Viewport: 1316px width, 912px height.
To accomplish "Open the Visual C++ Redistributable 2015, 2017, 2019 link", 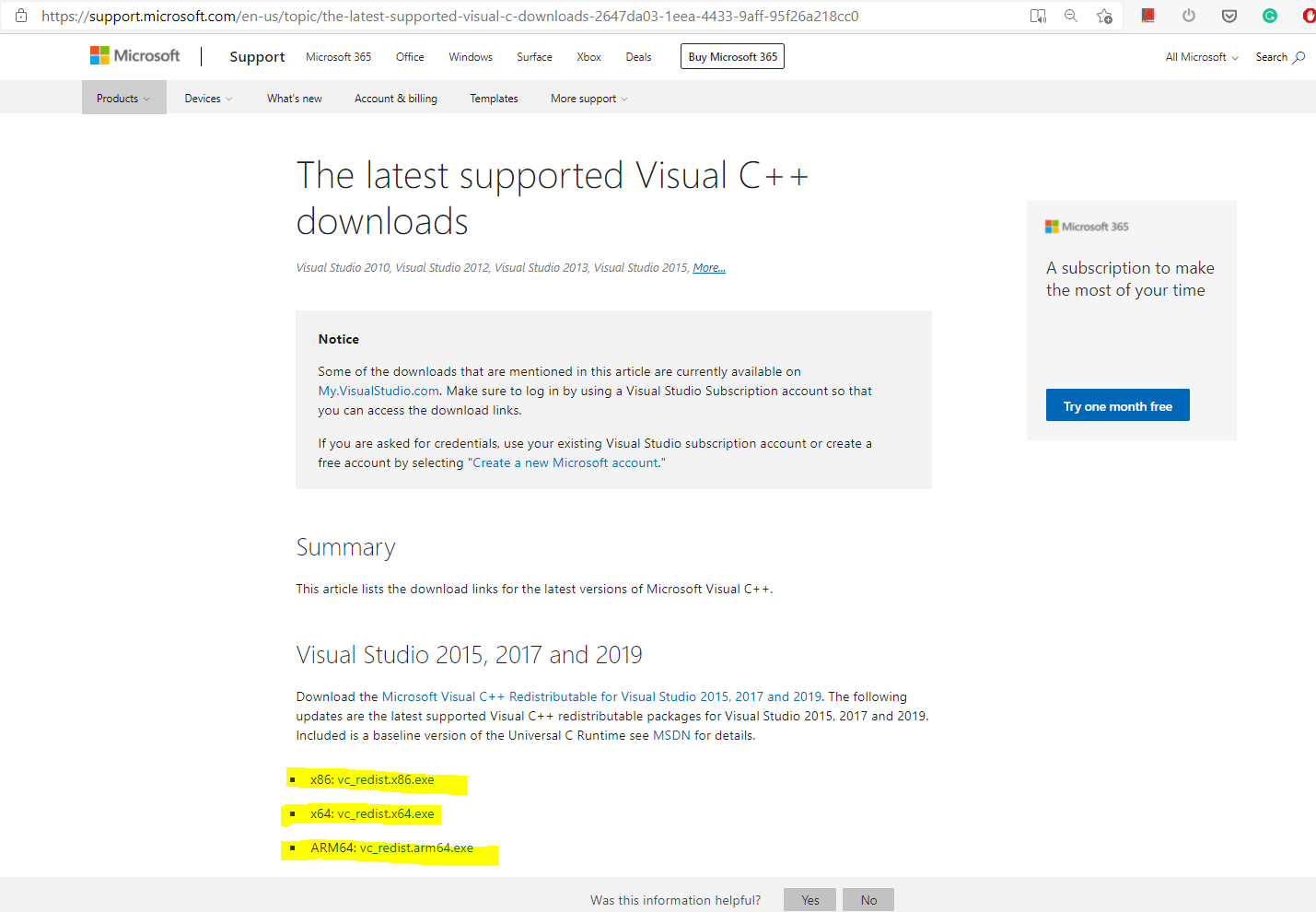I will [x=601, y=696].
